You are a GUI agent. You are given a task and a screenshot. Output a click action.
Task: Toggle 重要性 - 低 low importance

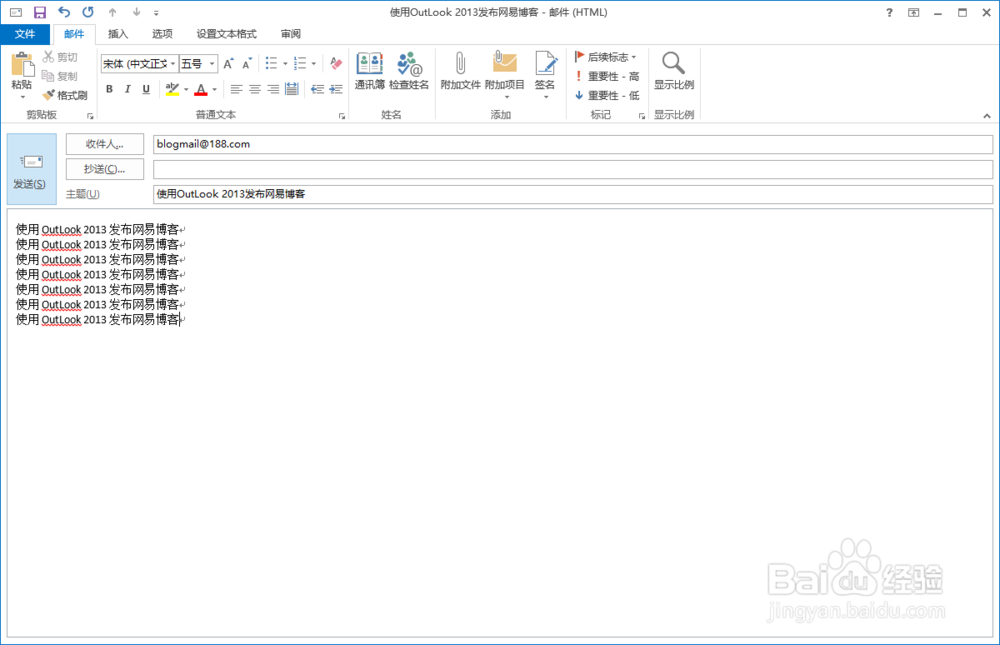[607, 95]
